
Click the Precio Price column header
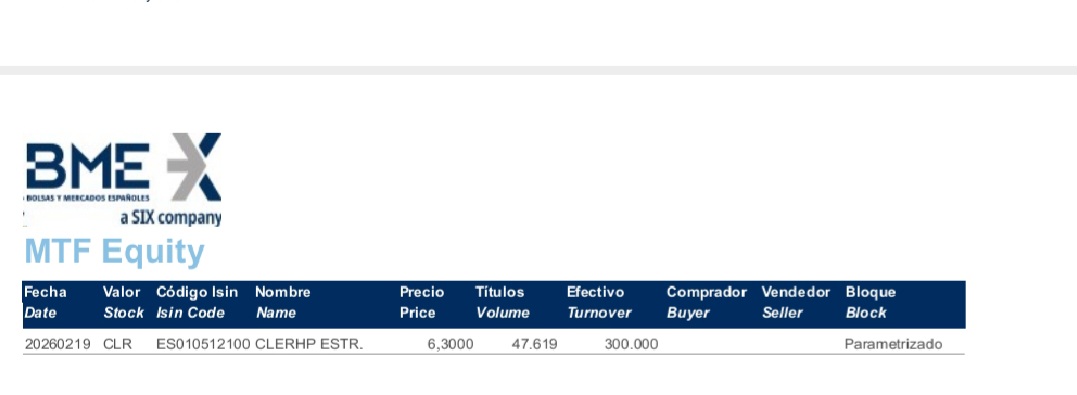[422, 302]
